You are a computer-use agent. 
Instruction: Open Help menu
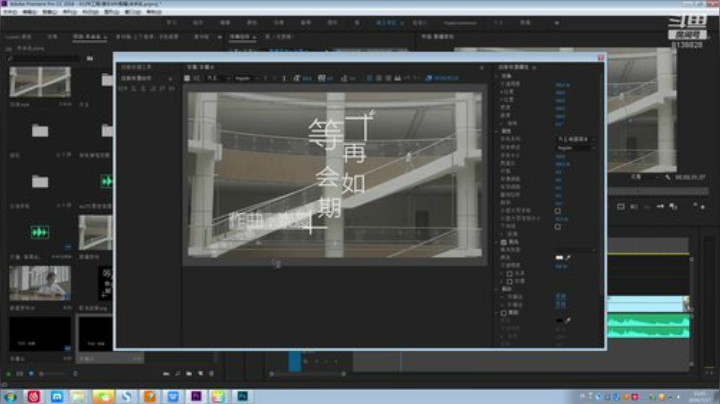click(154, 12)
